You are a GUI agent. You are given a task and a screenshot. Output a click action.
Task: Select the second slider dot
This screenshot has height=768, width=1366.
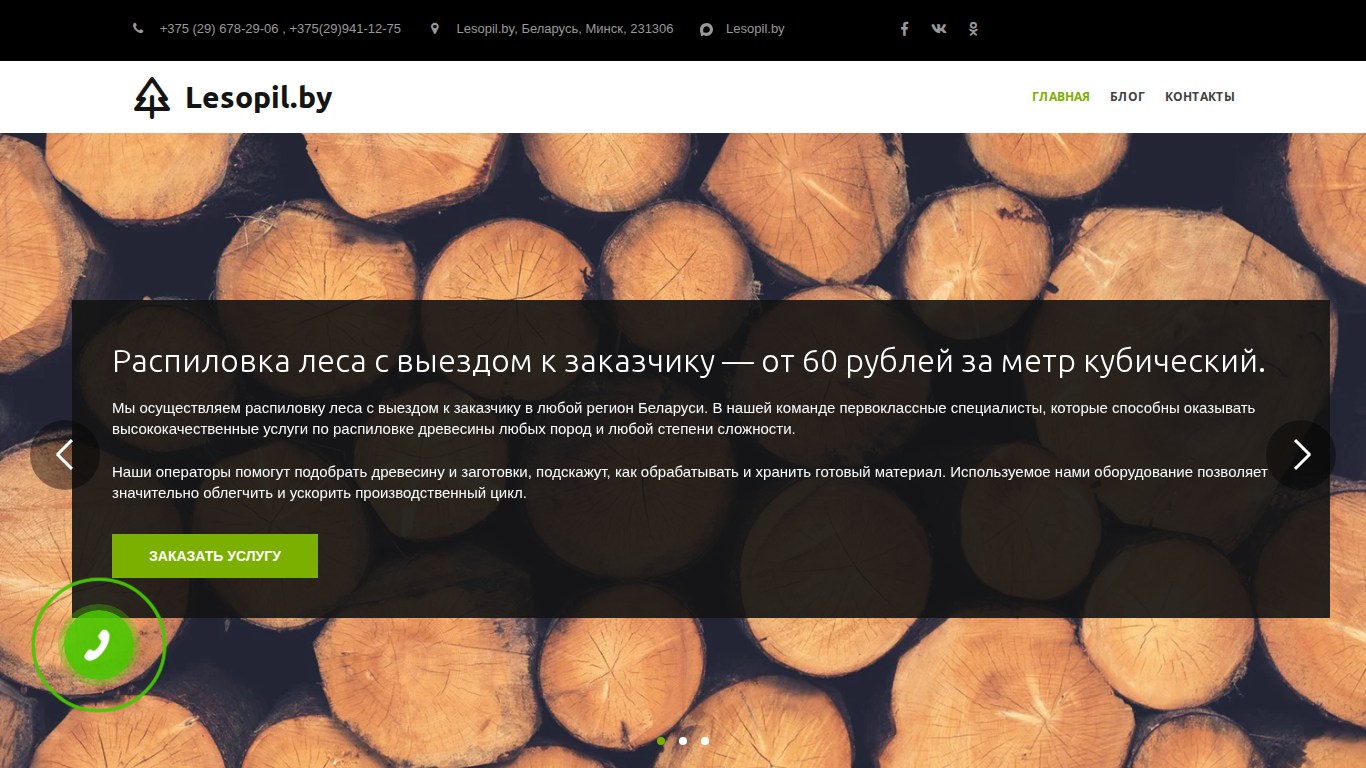pos(683,741)
